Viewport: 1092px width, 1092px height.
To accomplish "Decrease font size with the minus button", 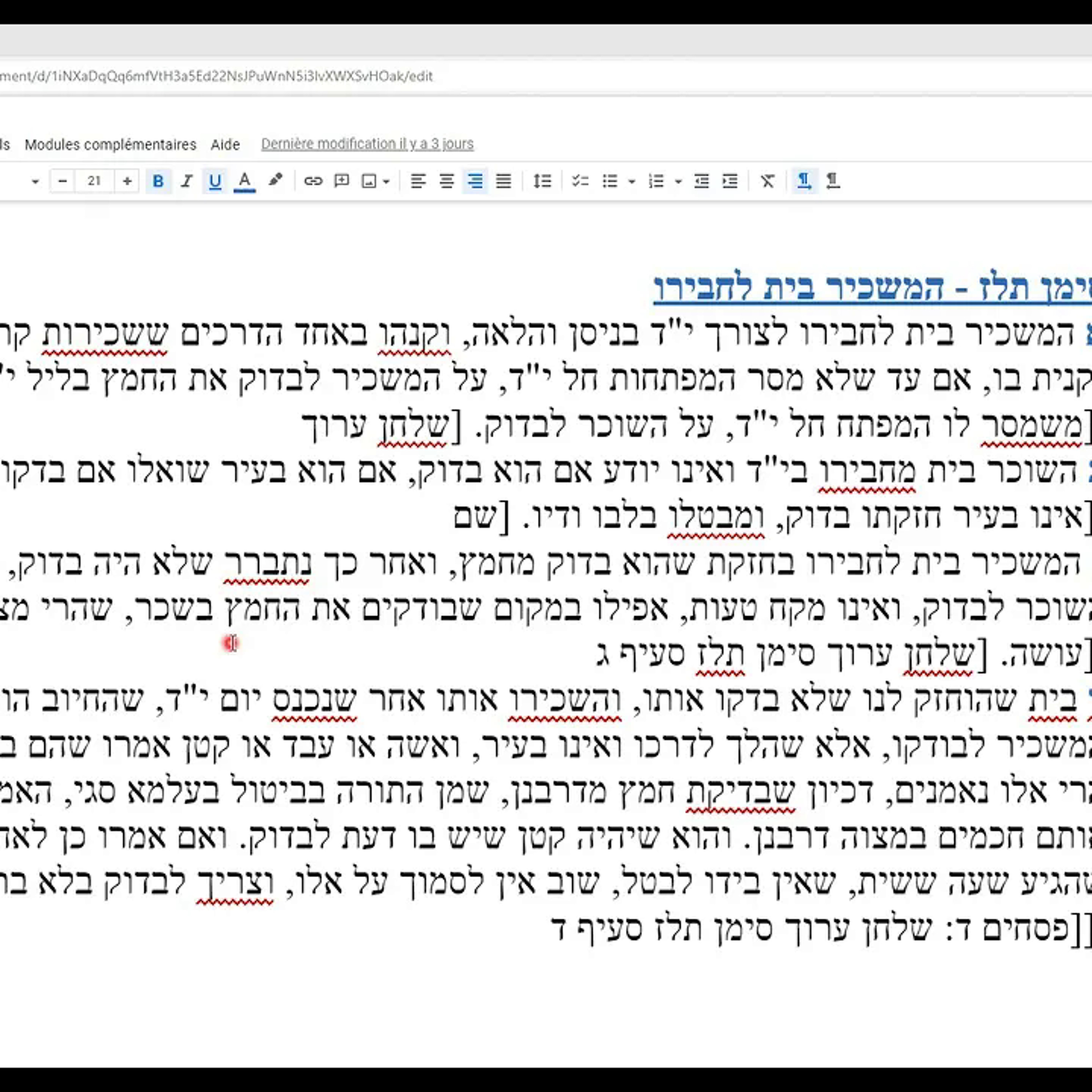I will pos(63,181).
